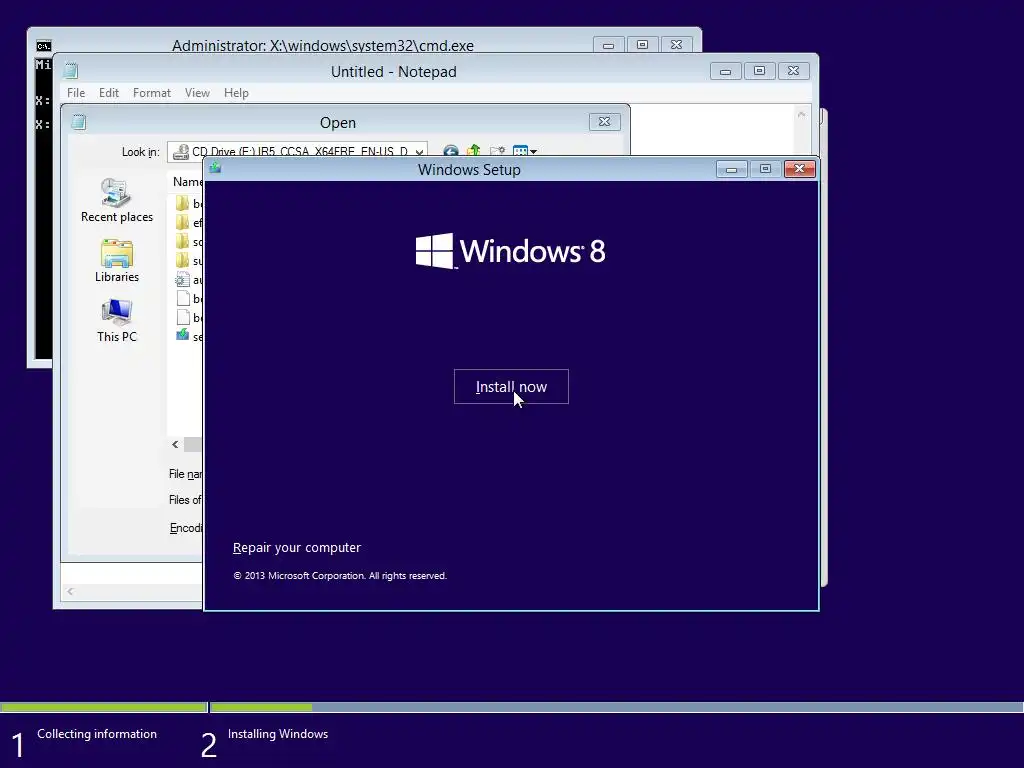Click the file list left scroll arrow
The image size is (1024, 768).
click(x=175, y=445)
